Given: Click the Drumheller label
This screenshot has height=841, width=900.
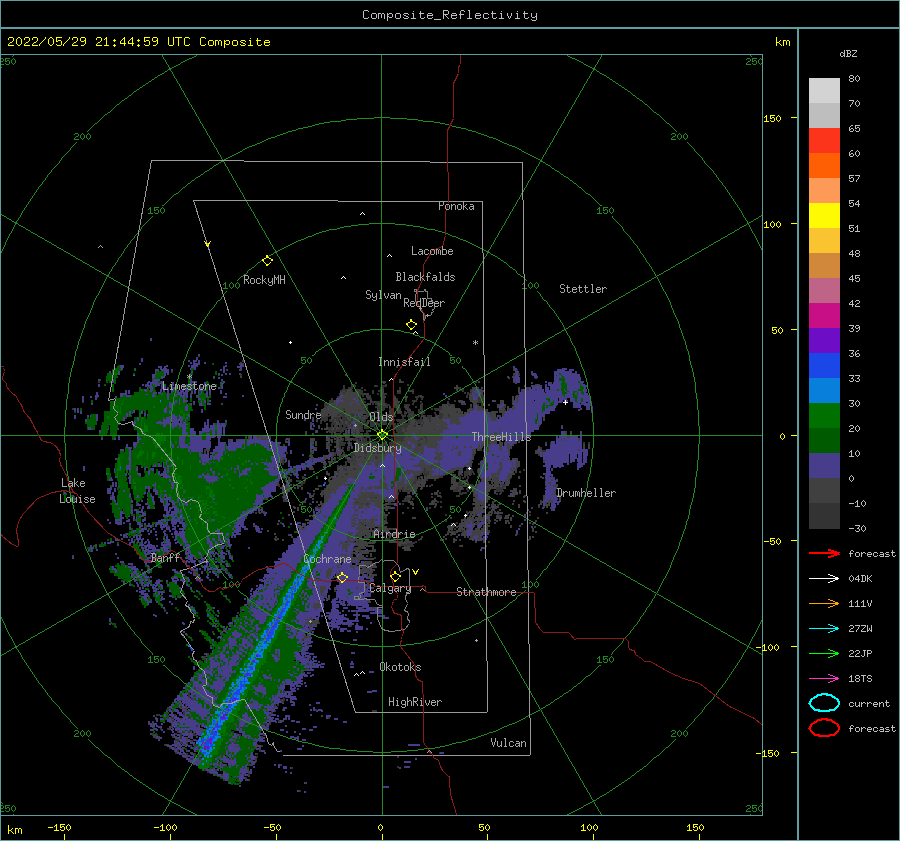Looking at the screenshot, I should [586, 493].
